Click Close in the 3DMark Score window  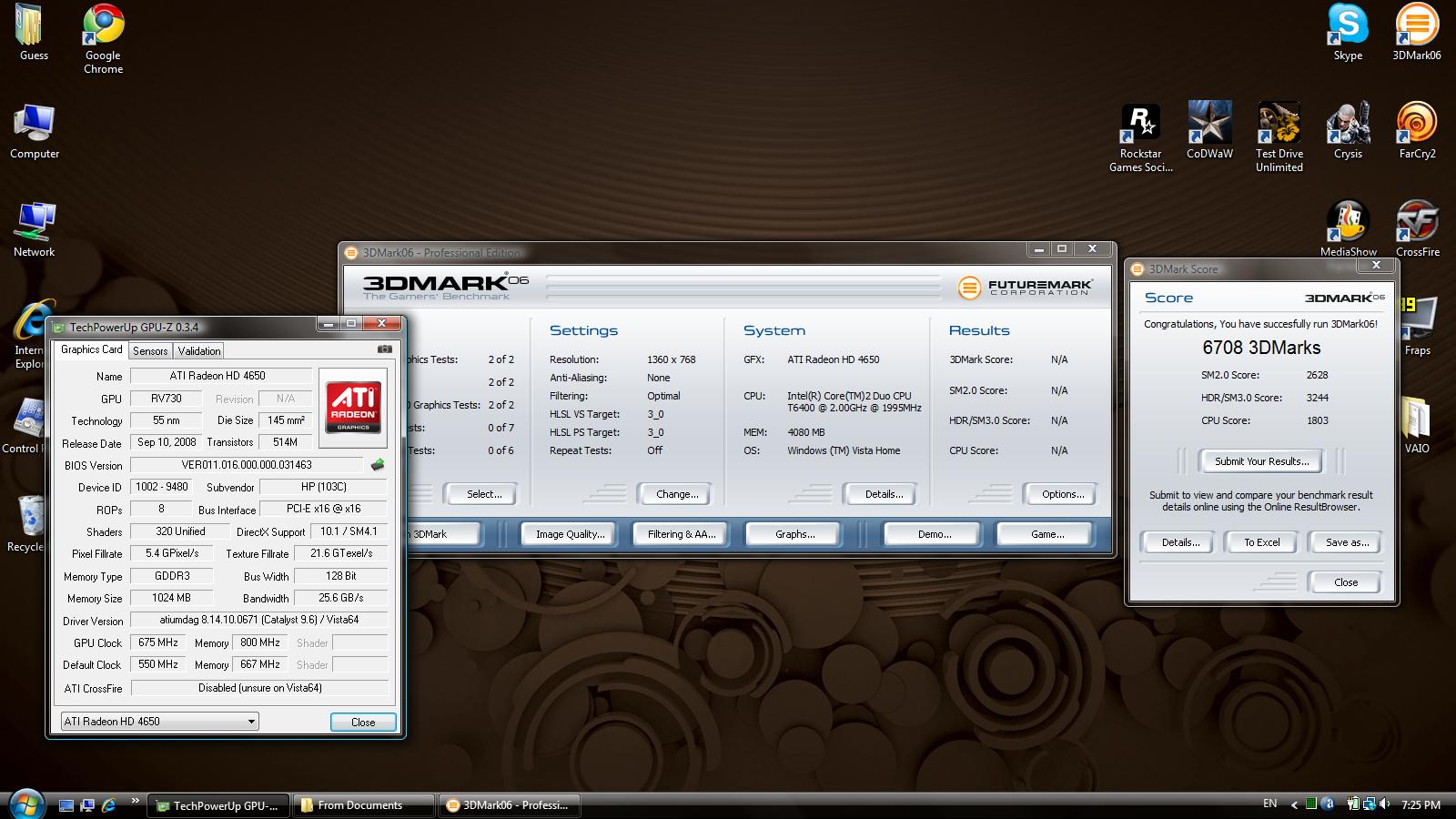tap(1345, 582)
